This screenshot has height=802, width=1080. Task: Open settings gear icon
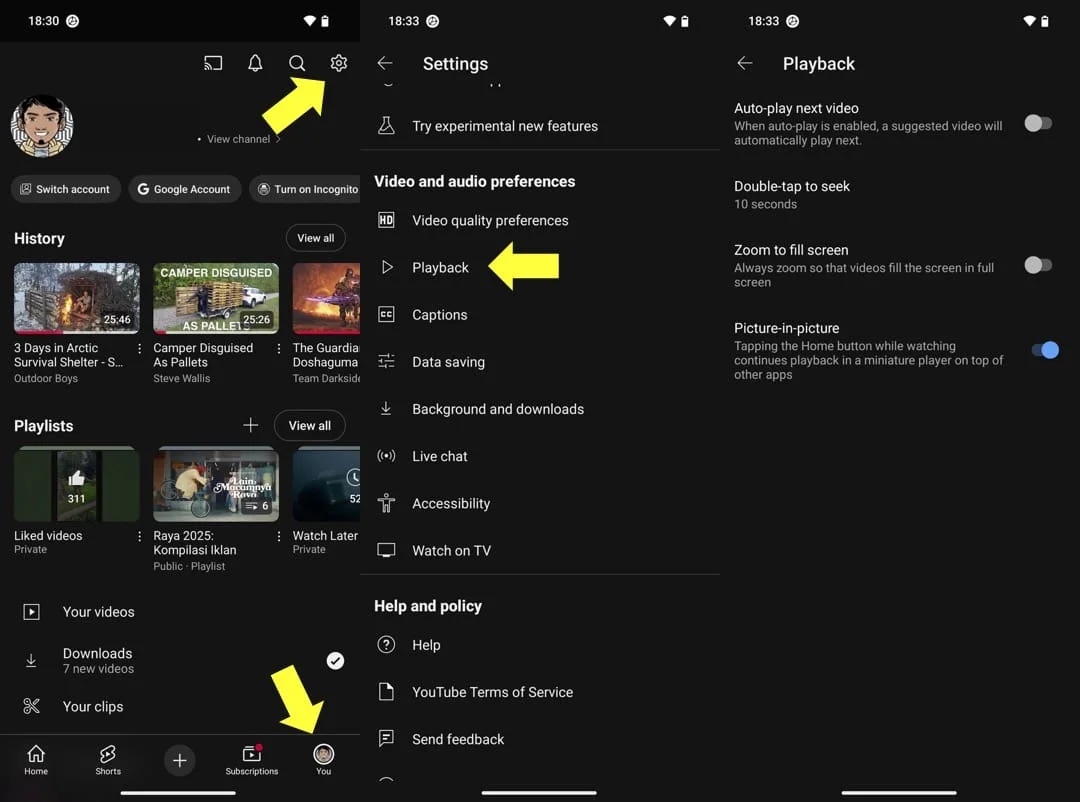(x=338, y=63)
